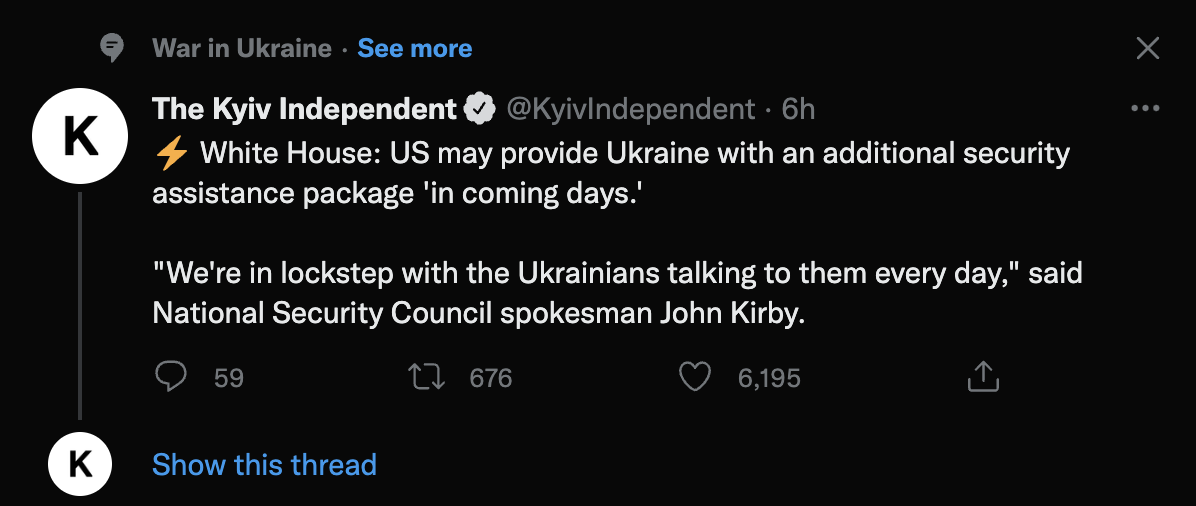
Task: Open the tweet's 6h timestamp
Action: click(798, 108)
